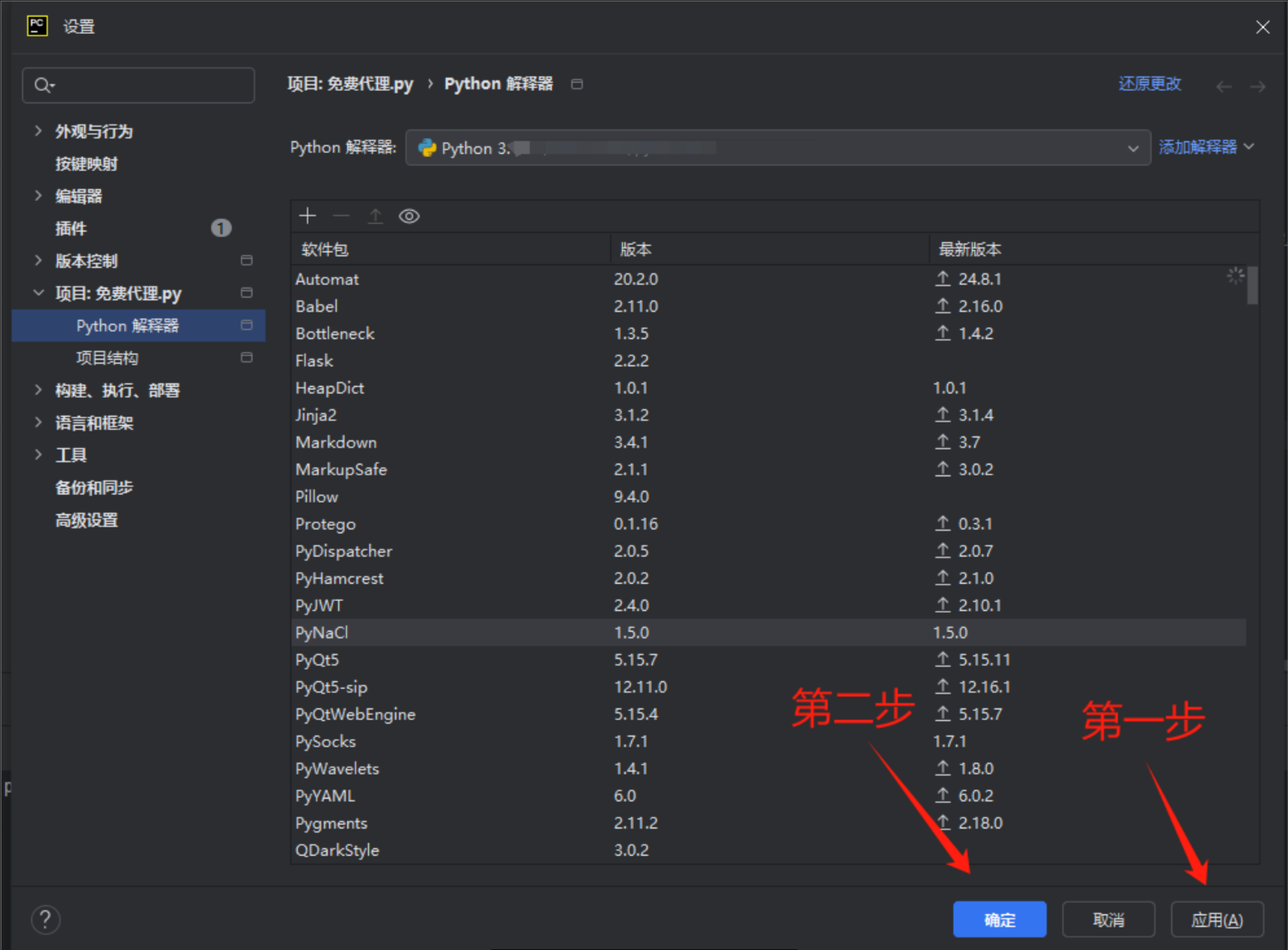Select the PySocks package row
Screen dimensions: 1288x950
[x=769, y=741]
